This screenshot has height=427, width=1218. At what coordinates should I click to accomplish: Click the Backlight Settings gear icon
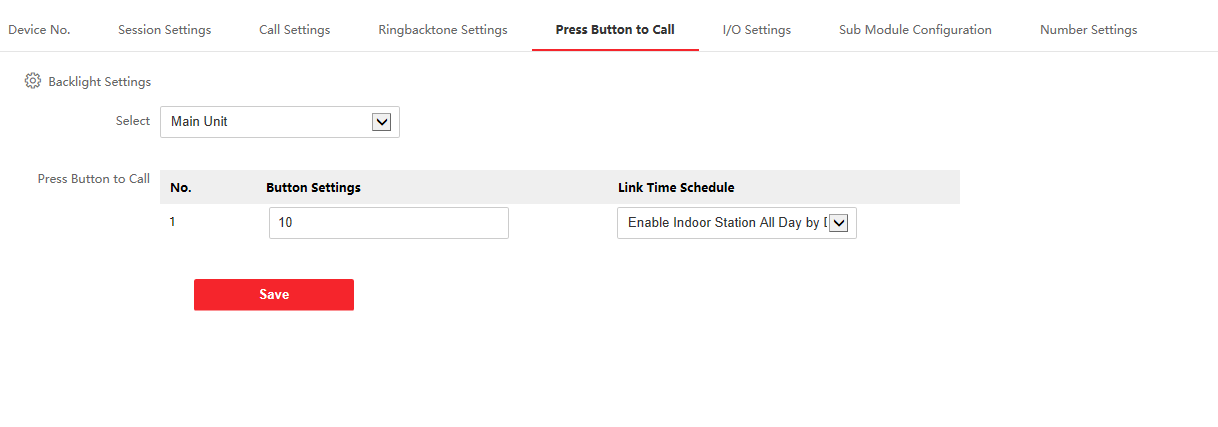coord(32,81)
